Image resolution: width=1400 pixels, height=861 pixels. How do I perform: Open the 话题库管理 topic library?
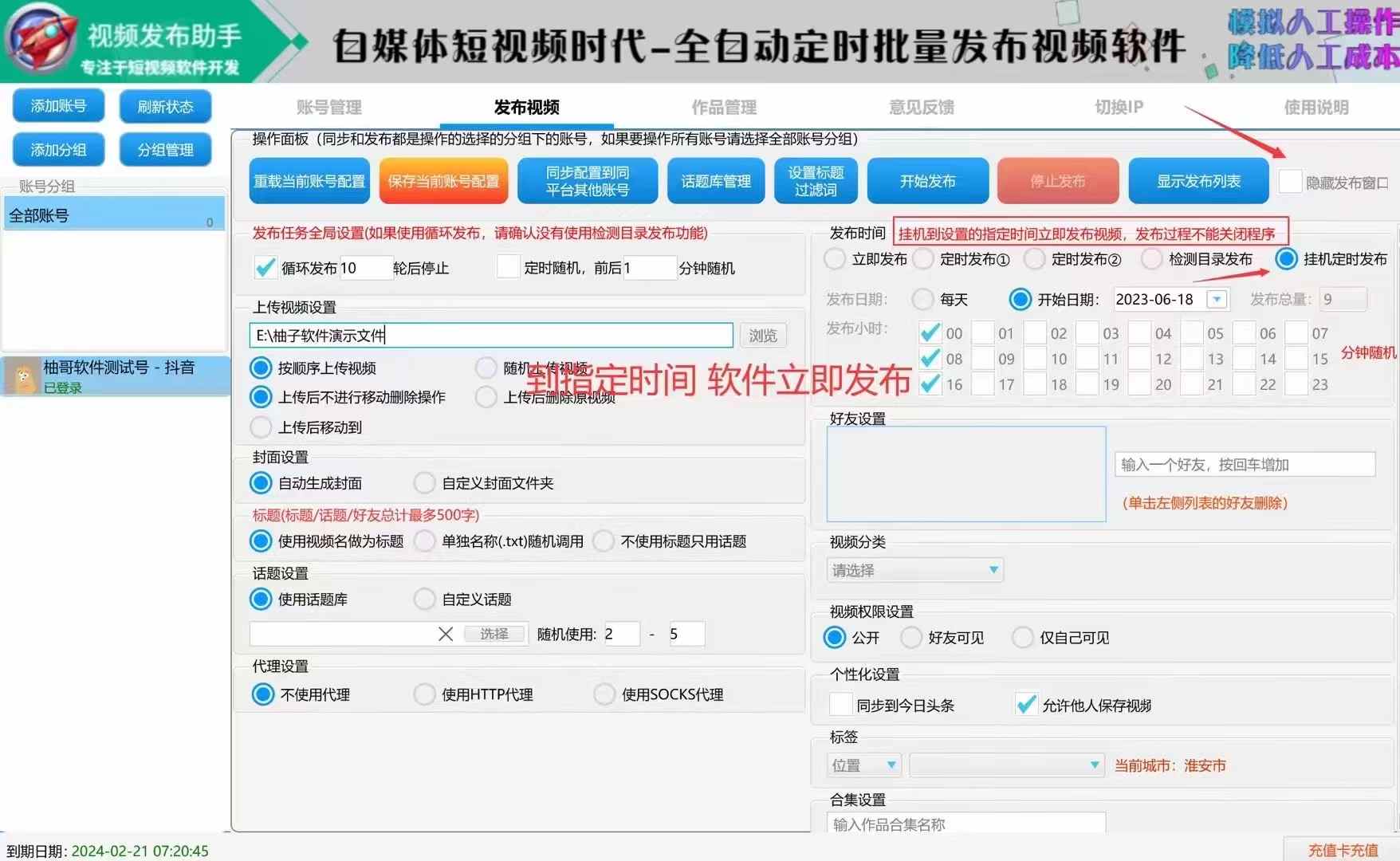715,181
